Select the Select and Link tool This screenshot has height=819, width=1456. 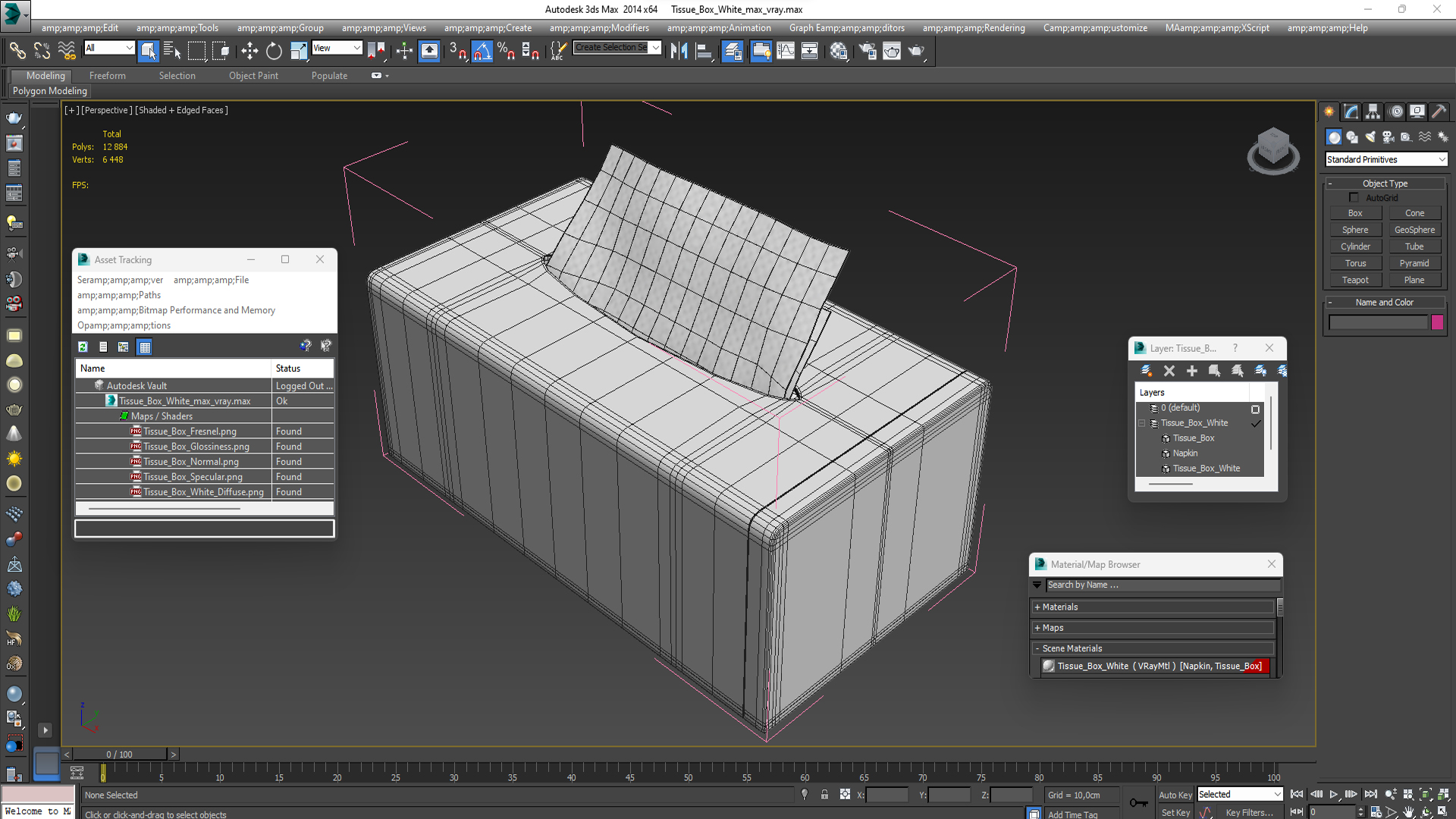17,51
